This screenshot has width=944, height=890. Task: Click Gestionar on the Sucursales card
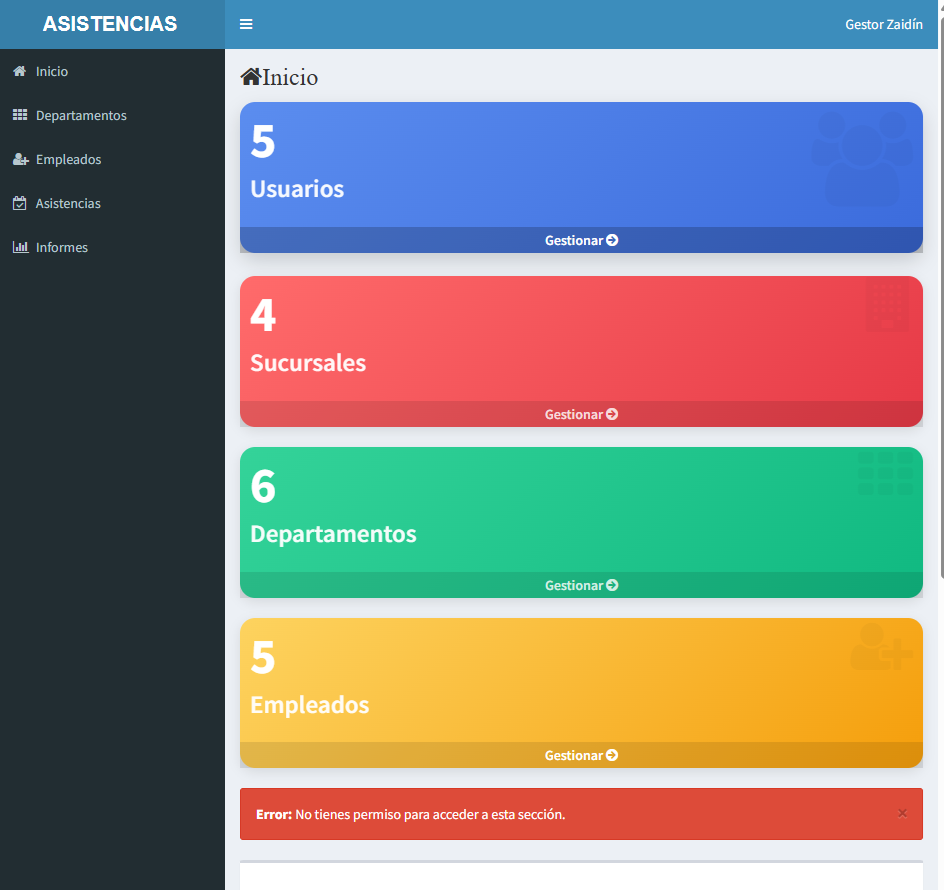tap(581, 414)
